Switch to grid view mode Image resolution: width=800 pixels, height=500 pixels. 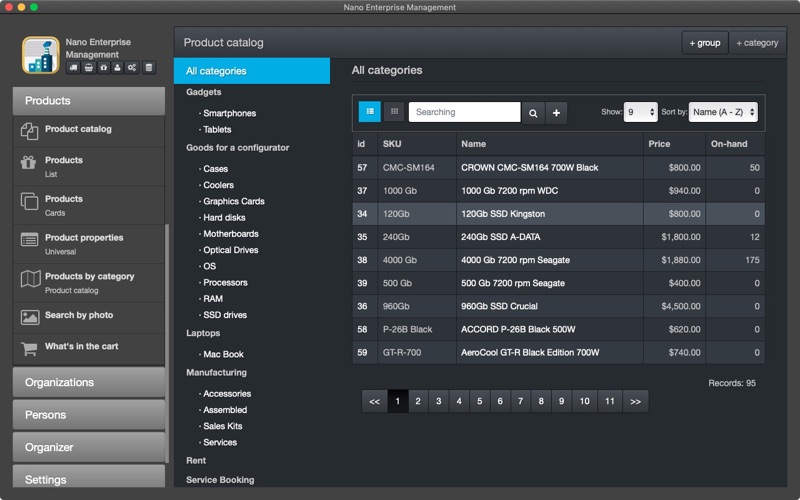pos(394,112)
